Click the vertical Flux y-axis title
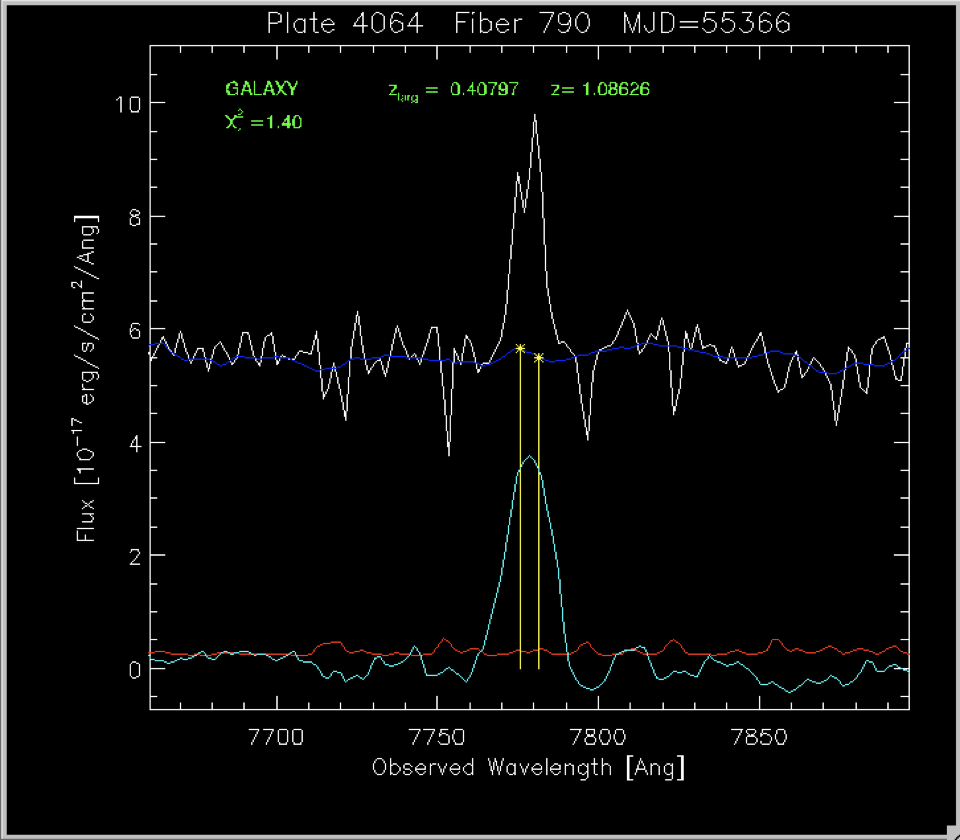This screenshot has height=840, width=960. (x=88, y=378)
